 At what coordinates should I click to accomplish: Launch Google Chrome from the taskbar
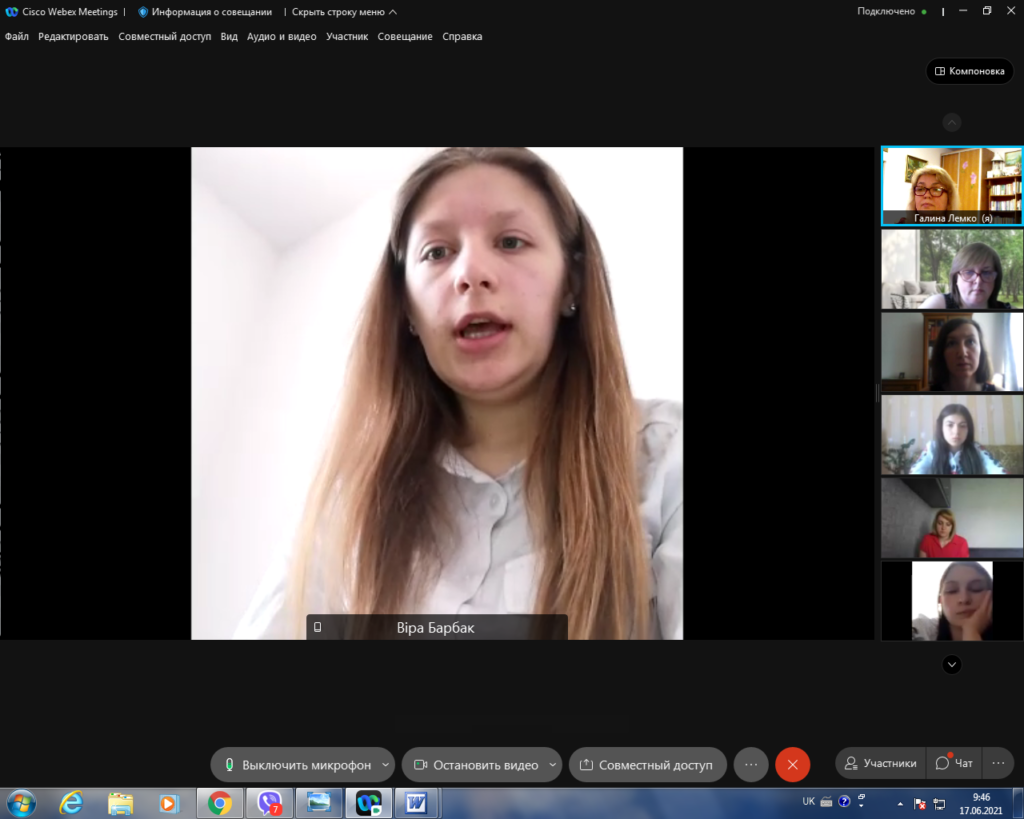pyautogui.click(x=219, y=803)
